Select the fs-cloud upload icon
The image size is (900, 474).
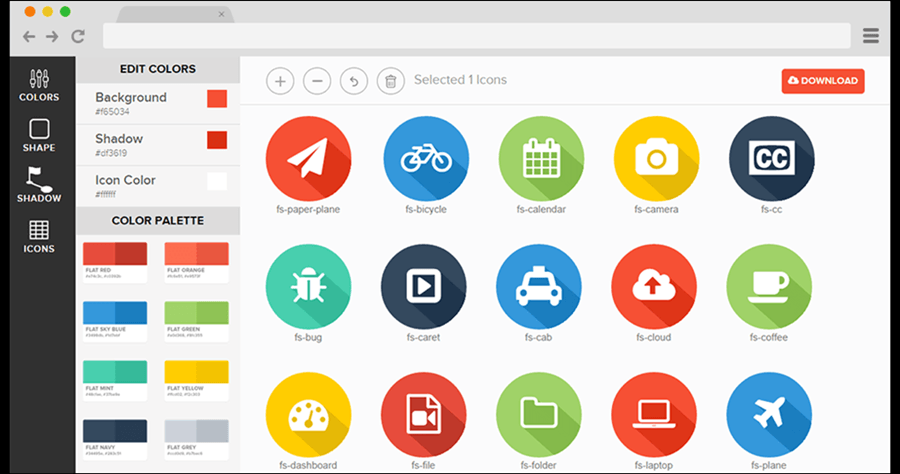pyautogui.click(x=654, y=286)
